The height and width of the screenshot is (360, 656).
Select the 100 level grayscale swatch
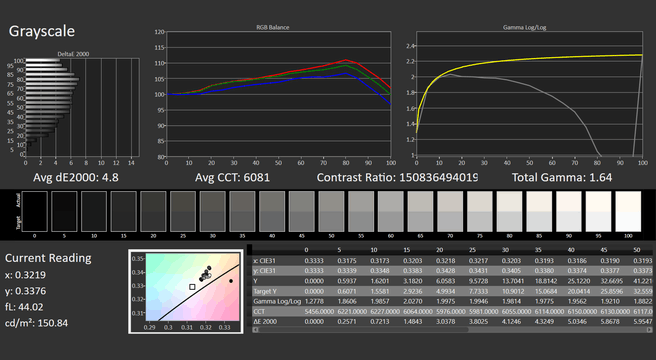(628, 211)
